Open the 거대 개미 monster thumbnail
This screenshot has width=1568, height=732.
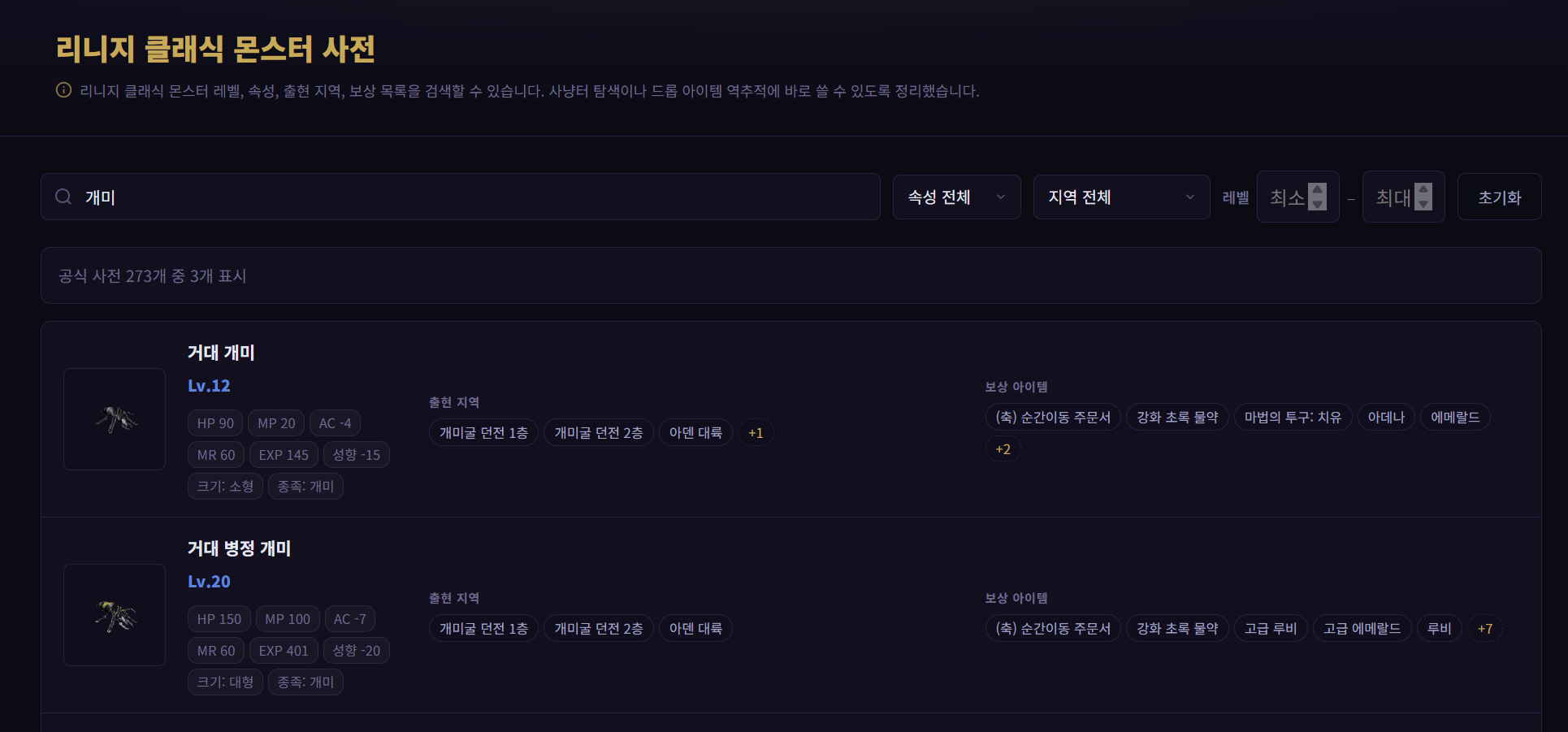coord(115,419)
